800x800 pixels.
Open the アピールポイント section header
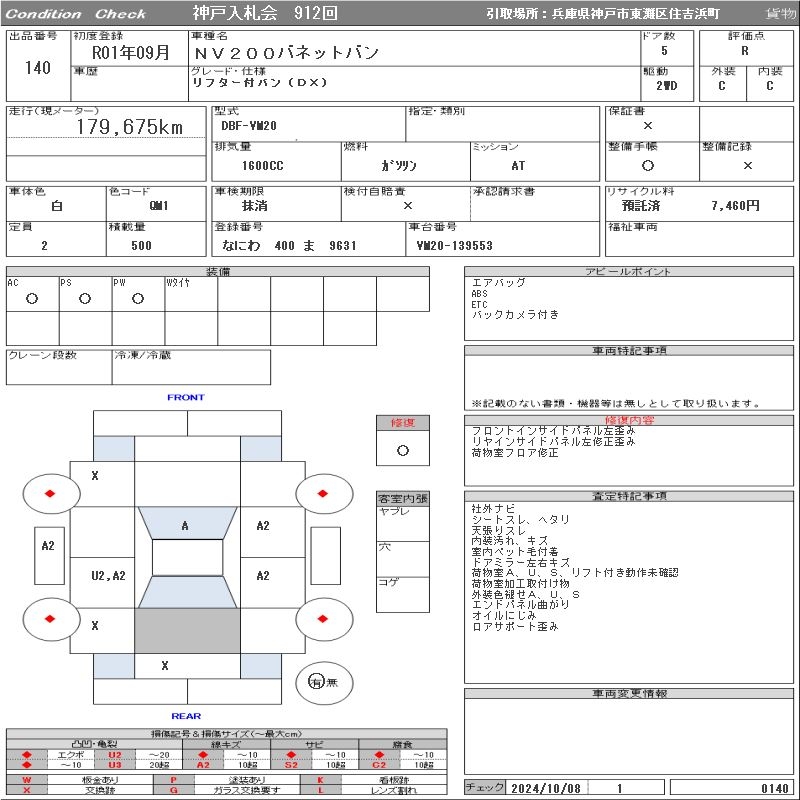(629, 272)
